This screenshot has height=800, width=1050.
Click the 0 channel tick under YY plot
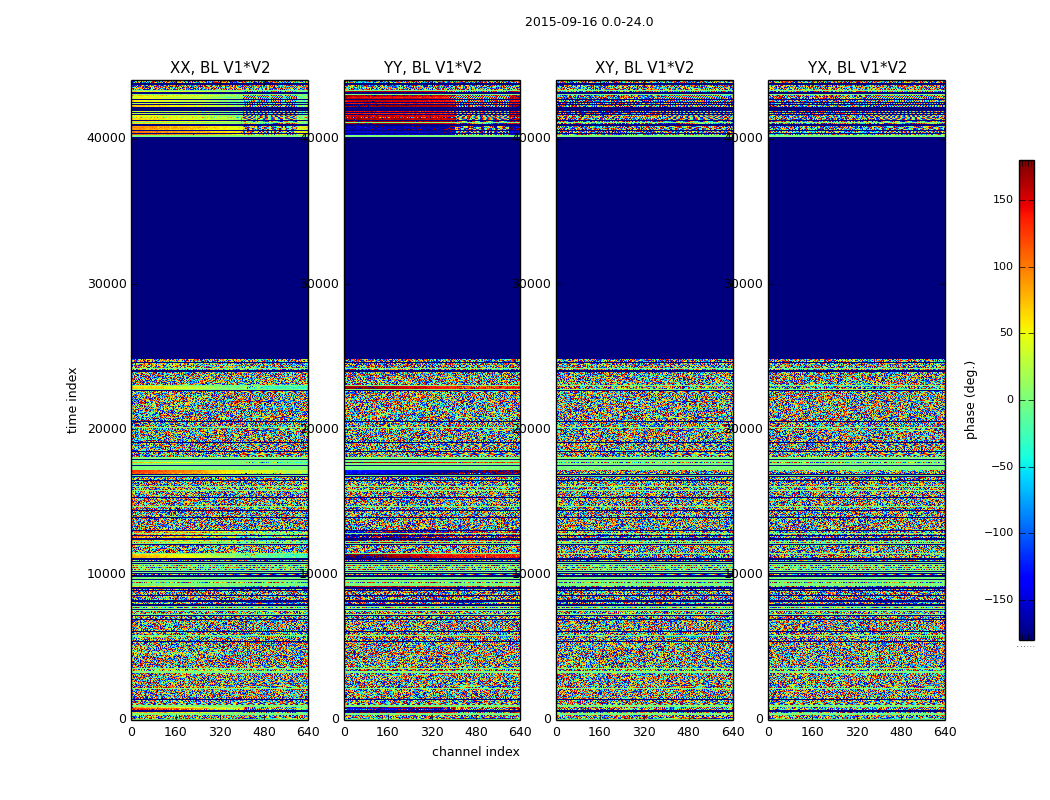[x=345, y=732]
